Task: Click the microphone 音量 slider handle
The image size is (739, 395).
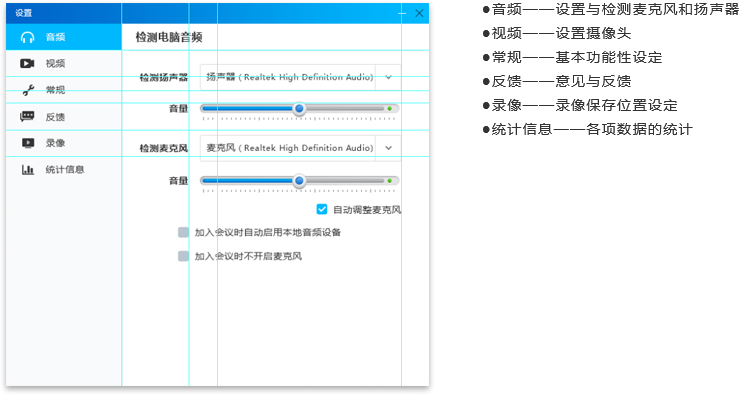Action: pos(299,181)
